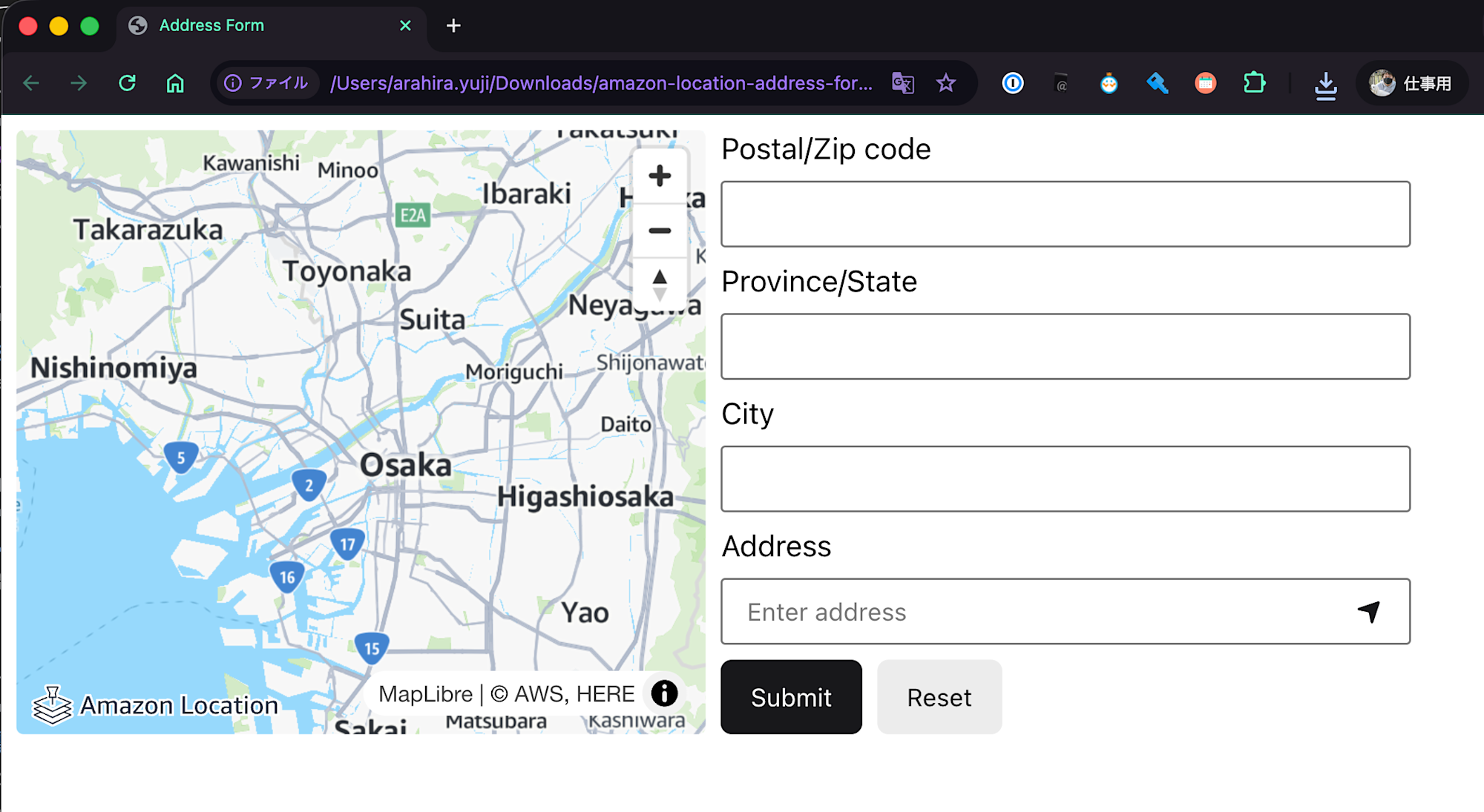
Task: Open a new browser tab
Action: tap(453, 26)
